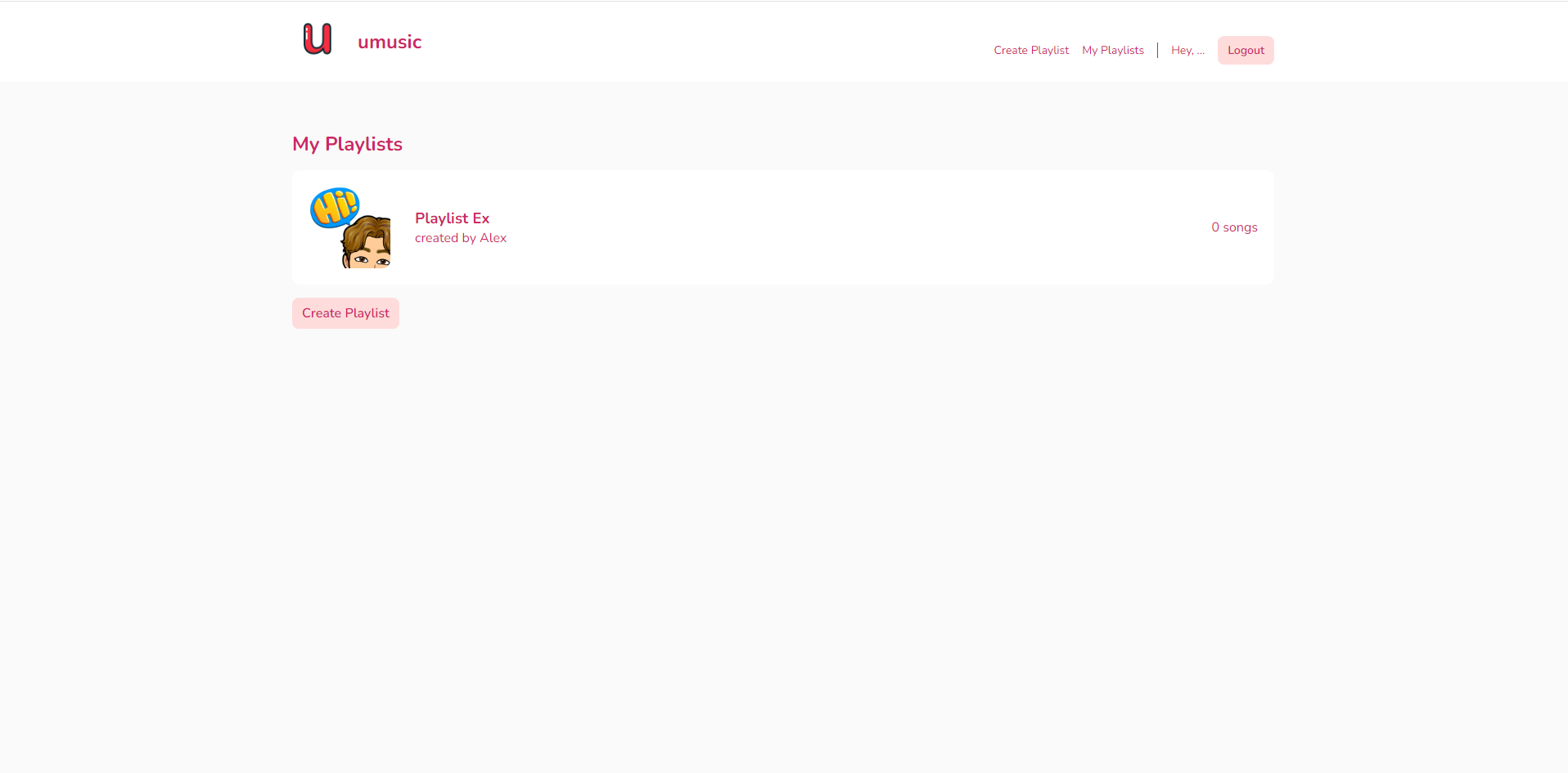The height and width of the screenshot is (773, 1568).
Task: Click the My Playlists page heading
Action: pos(347,144)
